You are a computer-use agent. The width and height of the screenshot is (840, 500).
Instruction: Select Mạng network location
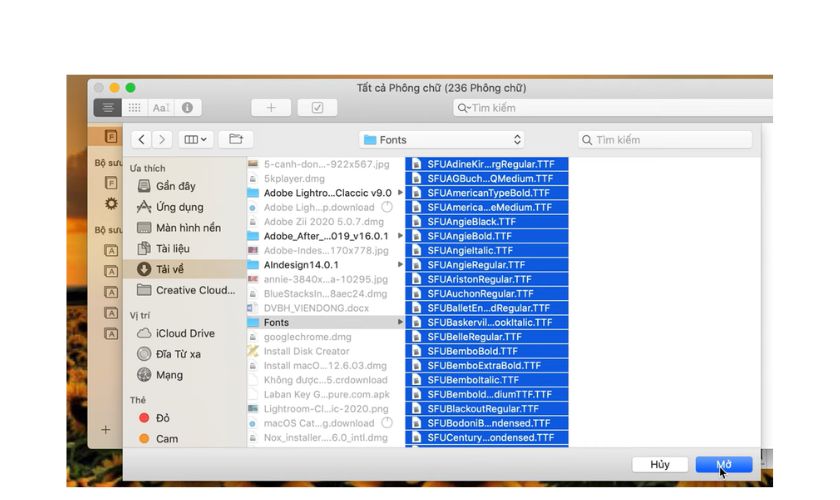[184, 375]
